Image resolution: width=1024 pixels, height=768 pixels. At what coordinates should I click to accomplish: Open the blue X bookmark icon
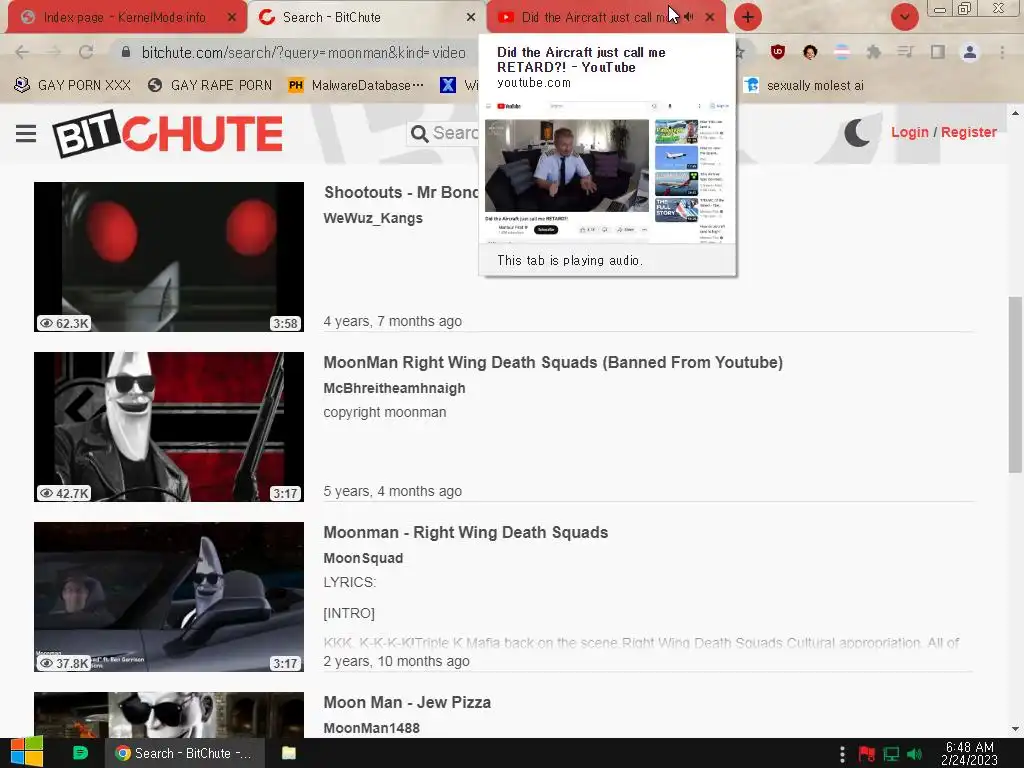[448, 85]
